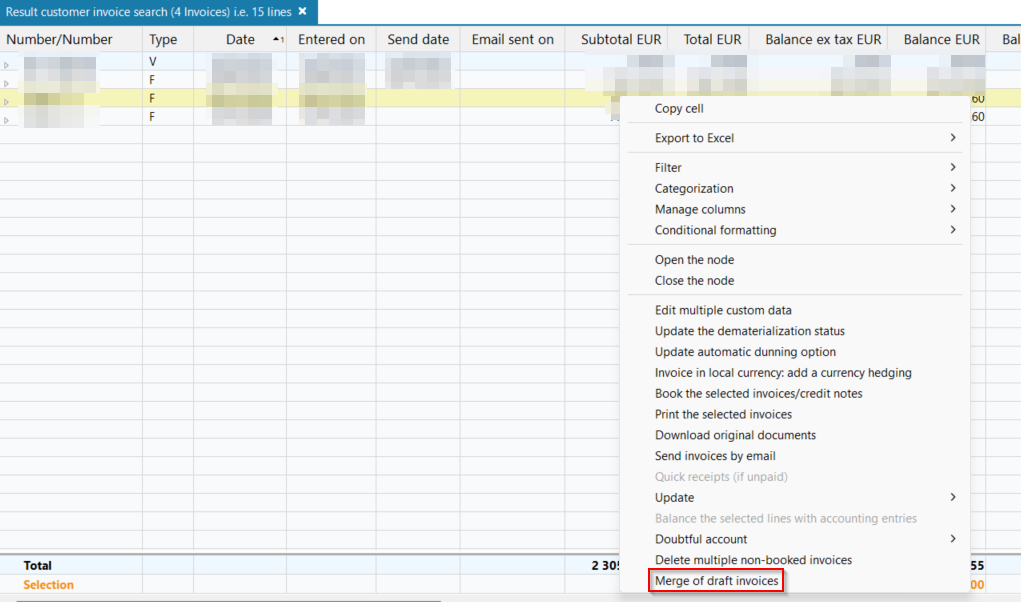Screen dimensions: 1021x602
Task: Click Download original documents
Action: pos(735,435)
